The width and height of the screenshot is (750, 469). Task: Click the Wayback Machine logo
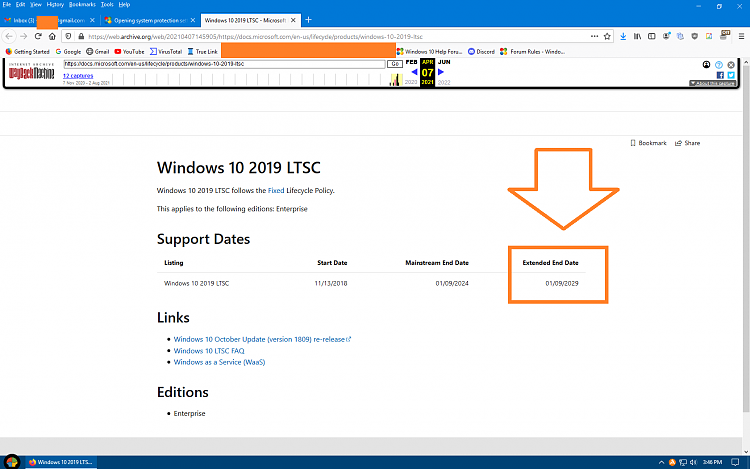click(32, 71)
